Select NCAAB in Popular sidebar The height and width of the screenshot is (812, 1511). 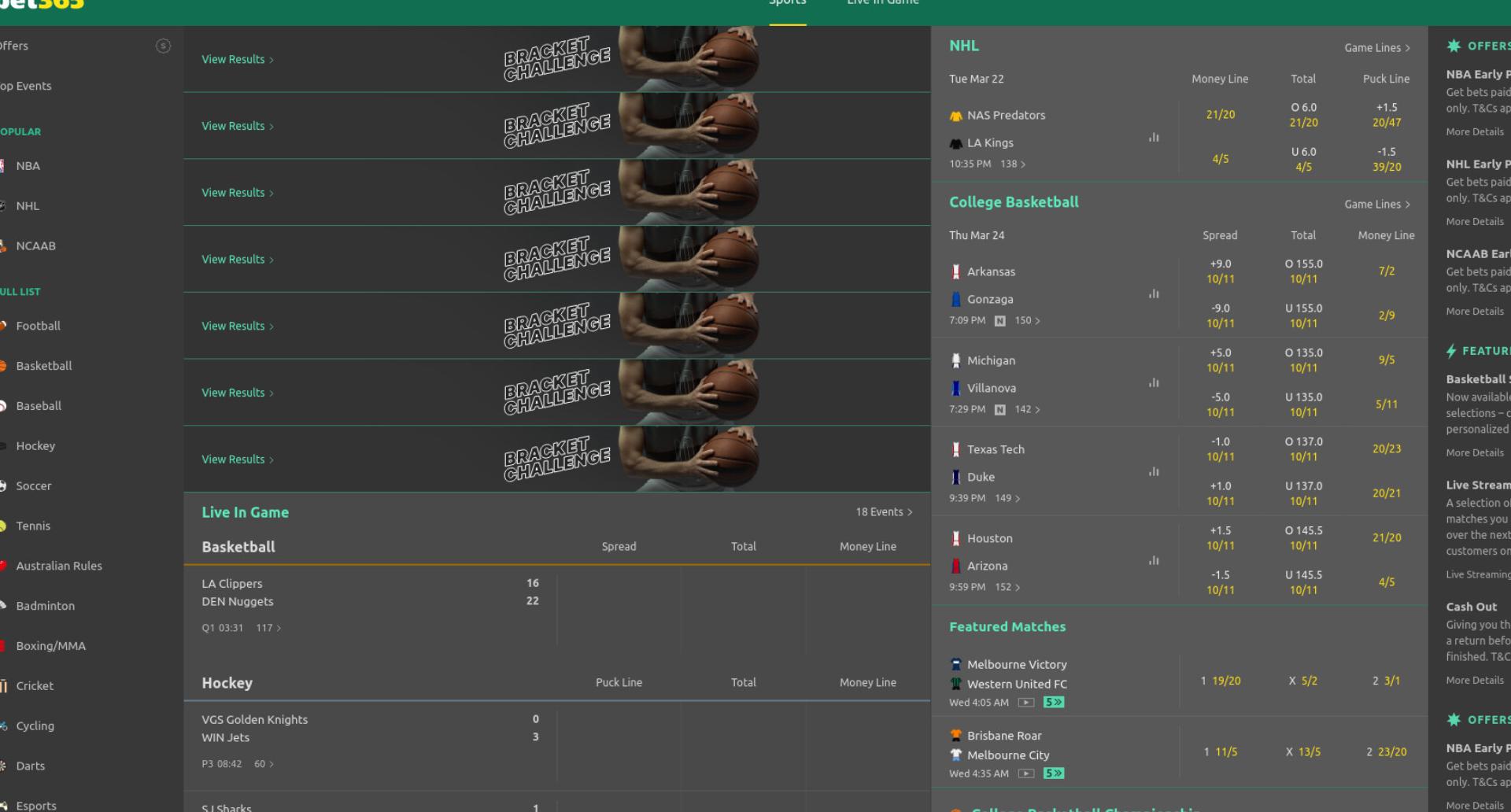pyautogui.click(x=36, y=246)
